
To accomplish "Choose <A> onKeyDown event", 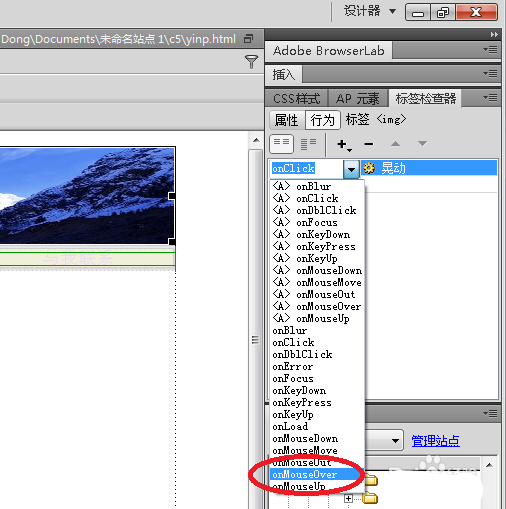I will [x=317, y=234].
